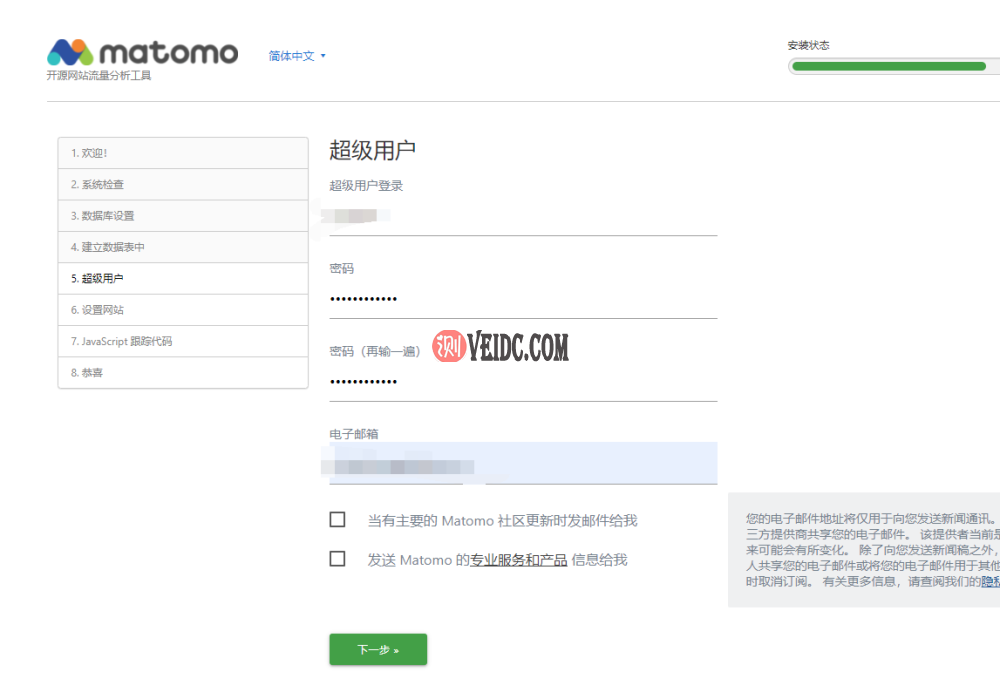1000x692 pixels.
Task: Select step 6. 设置网站
Action: (x=183, y=309)
